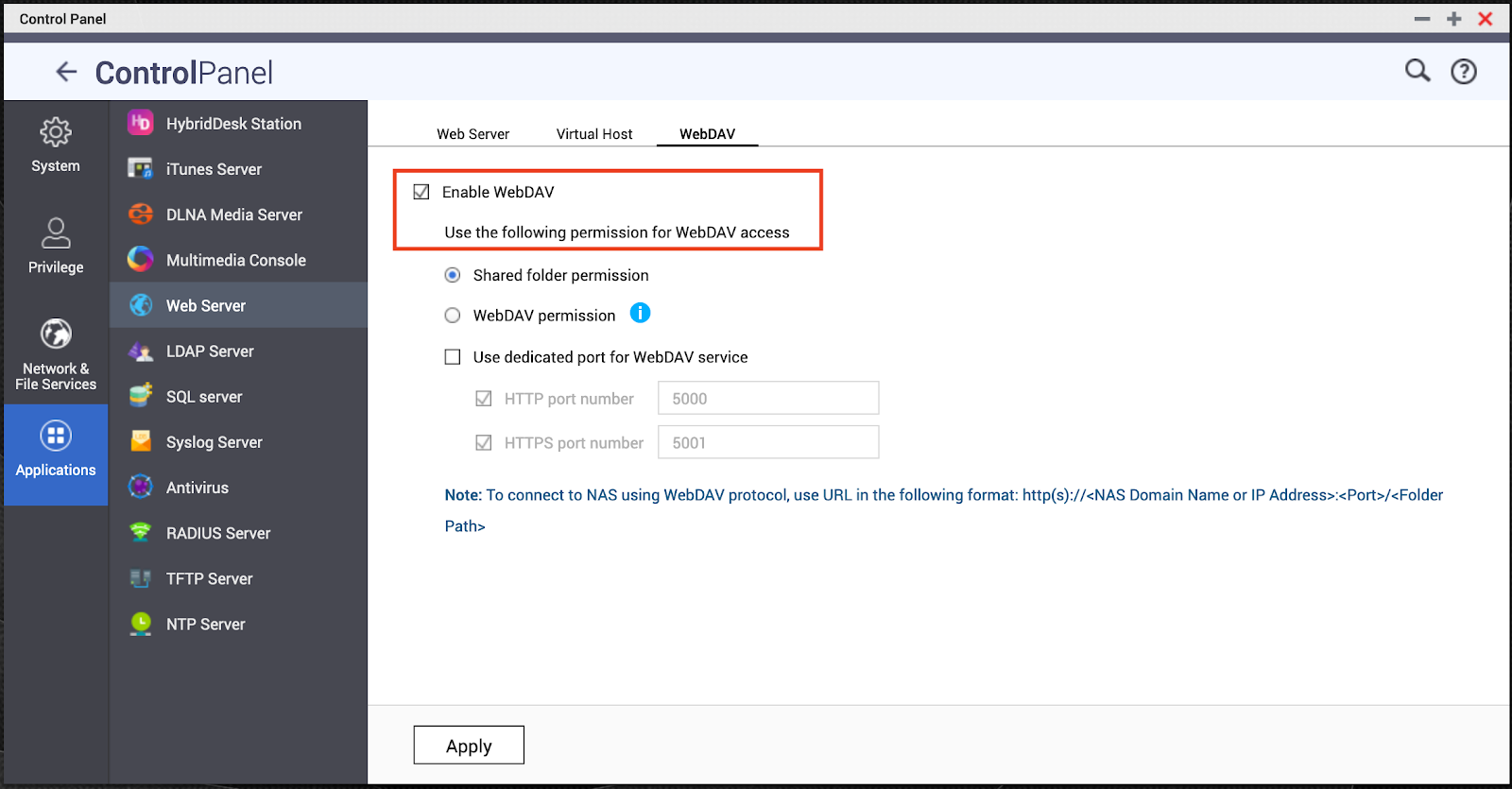This screenshot has width=1512, height=789.
Task: Open Multimedia Console menu entry
Action: point(238,259)
